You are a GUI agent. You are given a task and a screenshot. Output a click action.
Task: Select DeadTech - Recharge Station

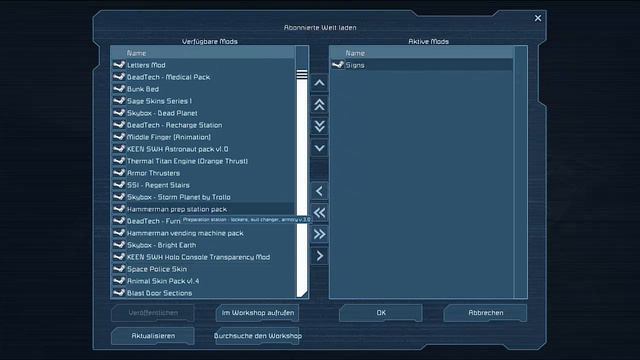203,125
